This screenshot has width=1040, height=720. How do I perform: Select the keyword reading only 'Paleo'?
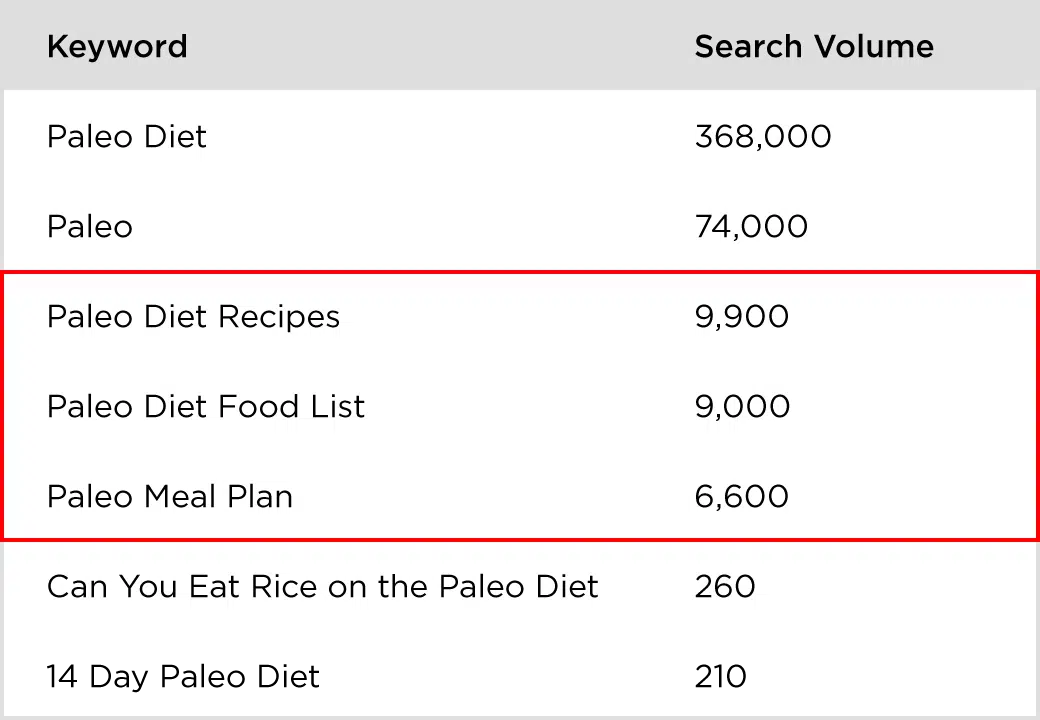coord(90,227)
